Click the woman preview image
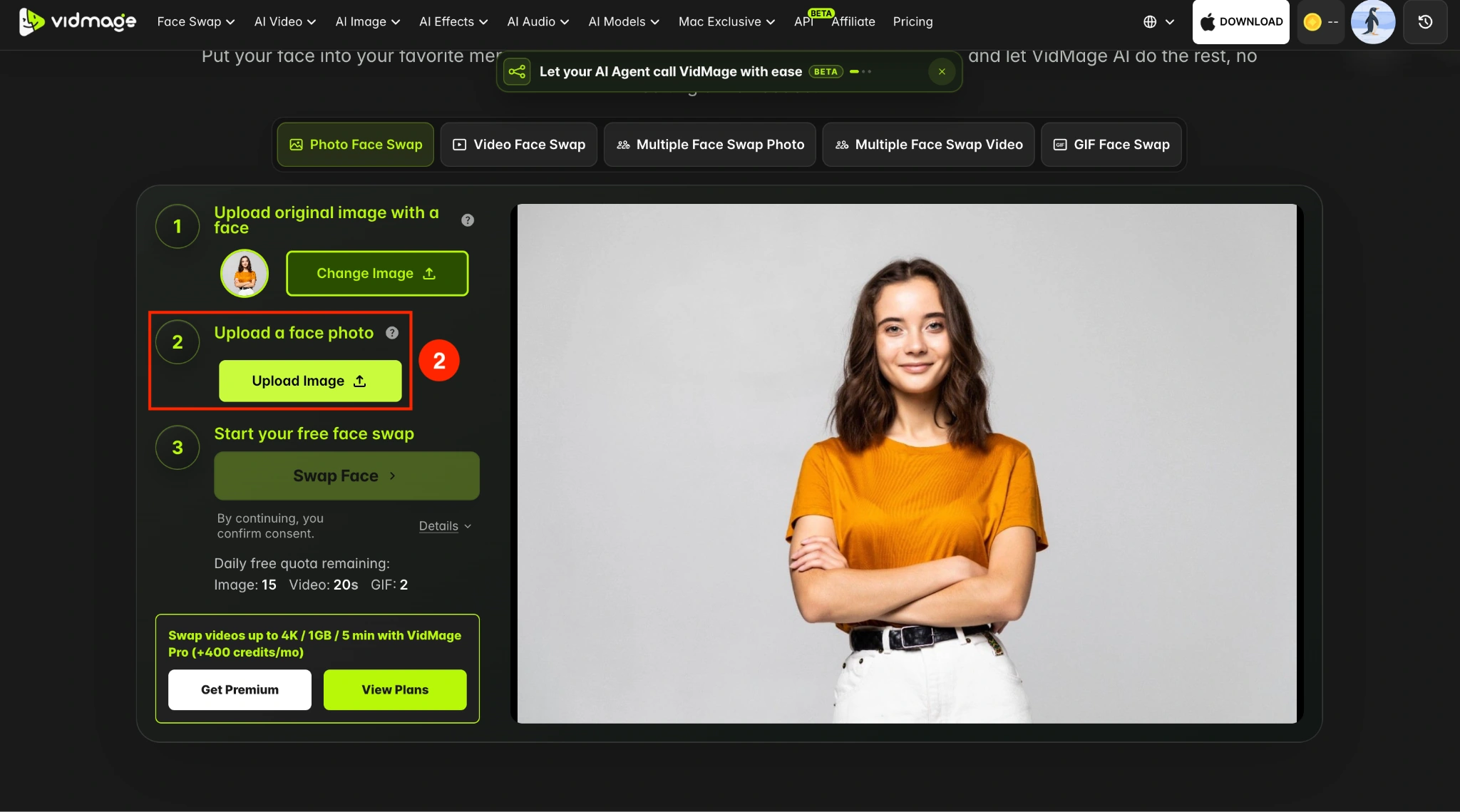 click(907, 463)
